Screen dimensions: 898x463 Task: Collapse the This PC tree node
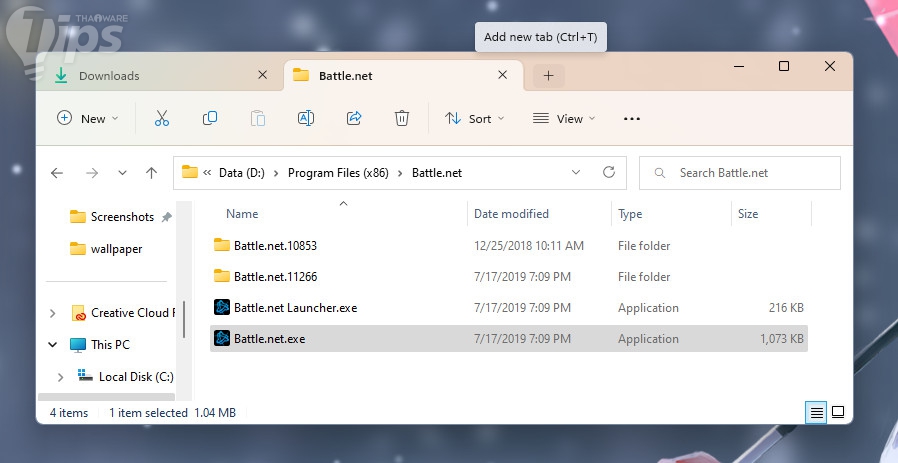(x=53, y=344)
